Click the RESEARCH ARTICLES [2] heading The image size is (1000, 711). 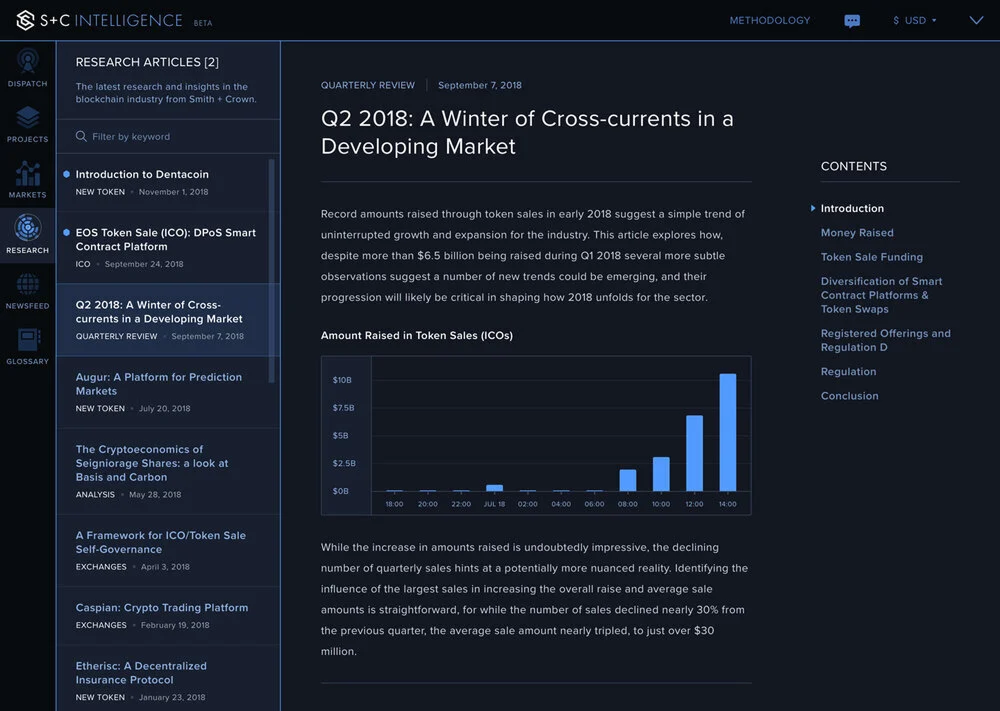click(x=147, y=62)
